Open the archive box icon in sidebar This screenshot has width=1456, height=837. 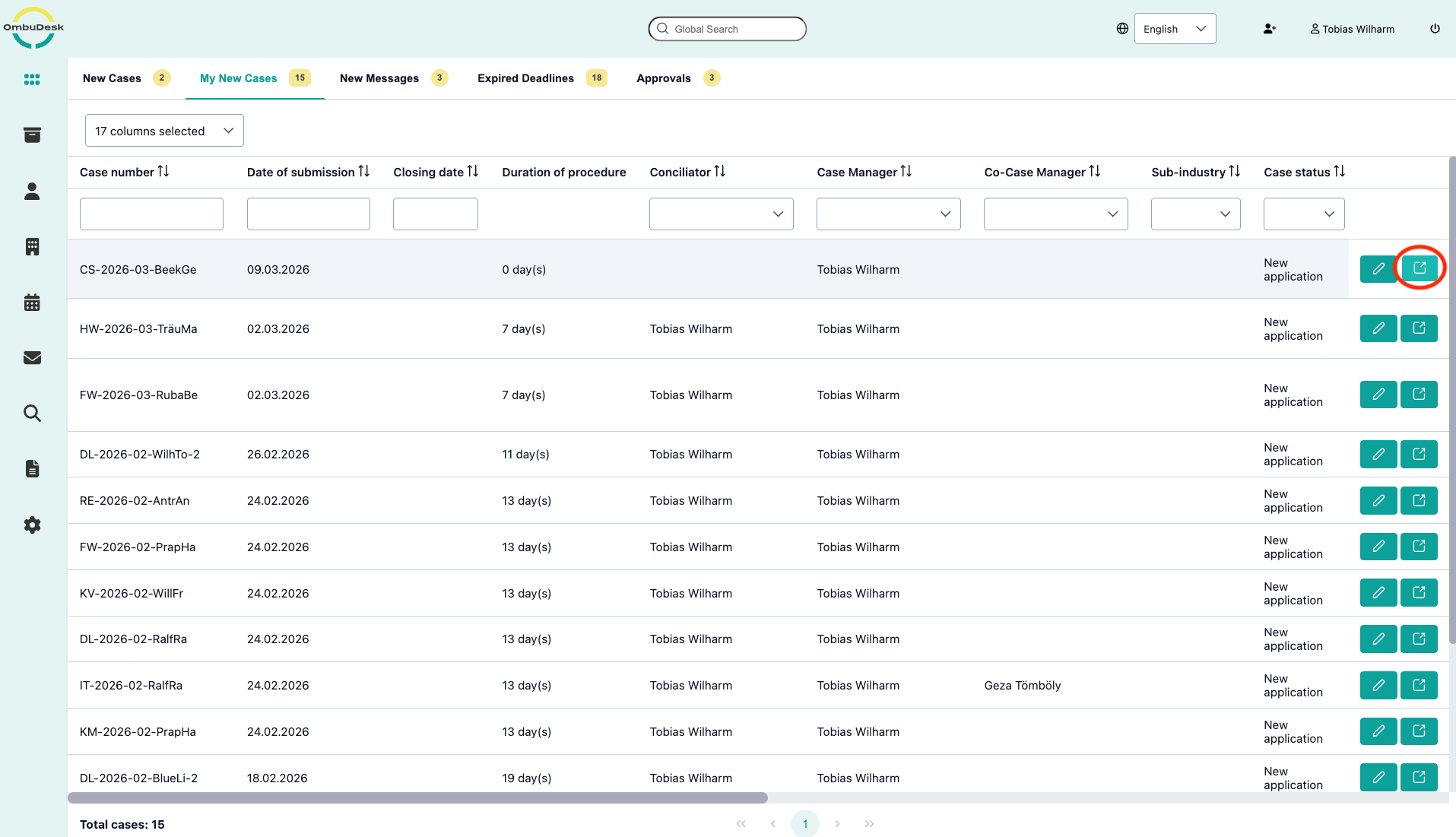pos(32,135)
